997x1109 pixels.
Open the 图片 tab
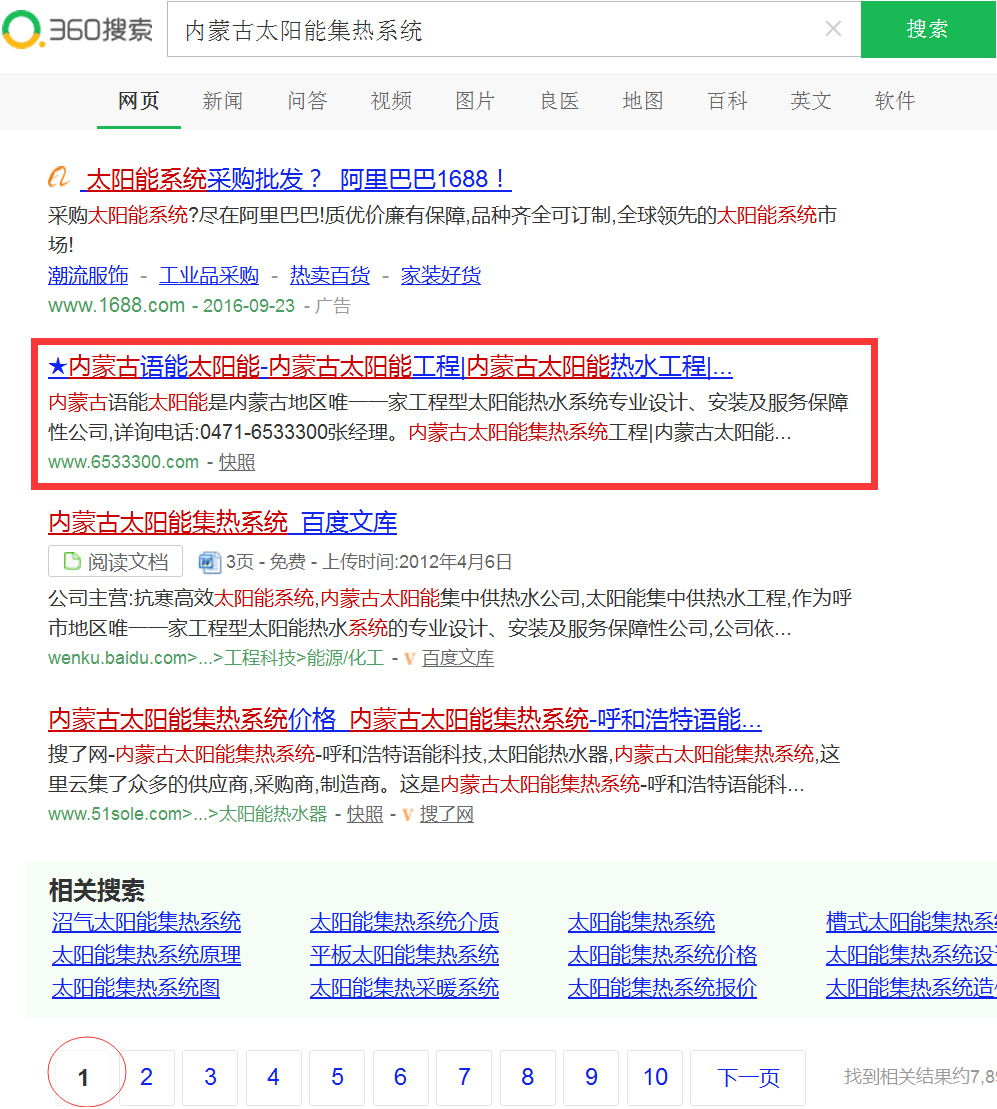[x=474, y=101]
